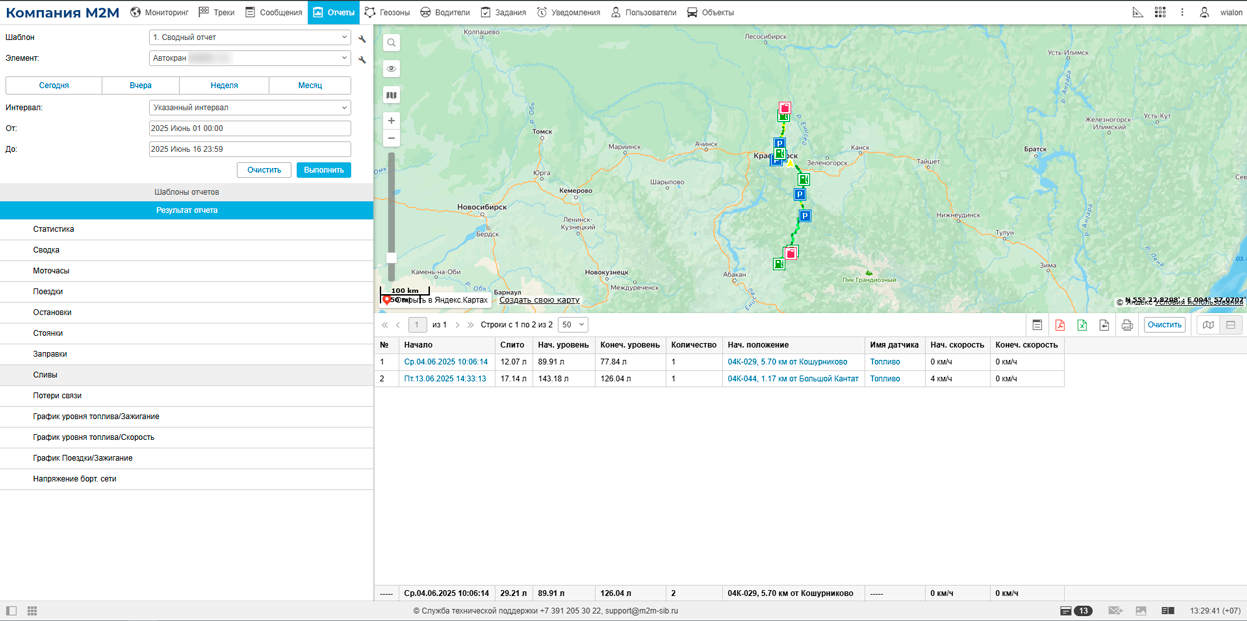Go to last page of results

click(470, 325)
